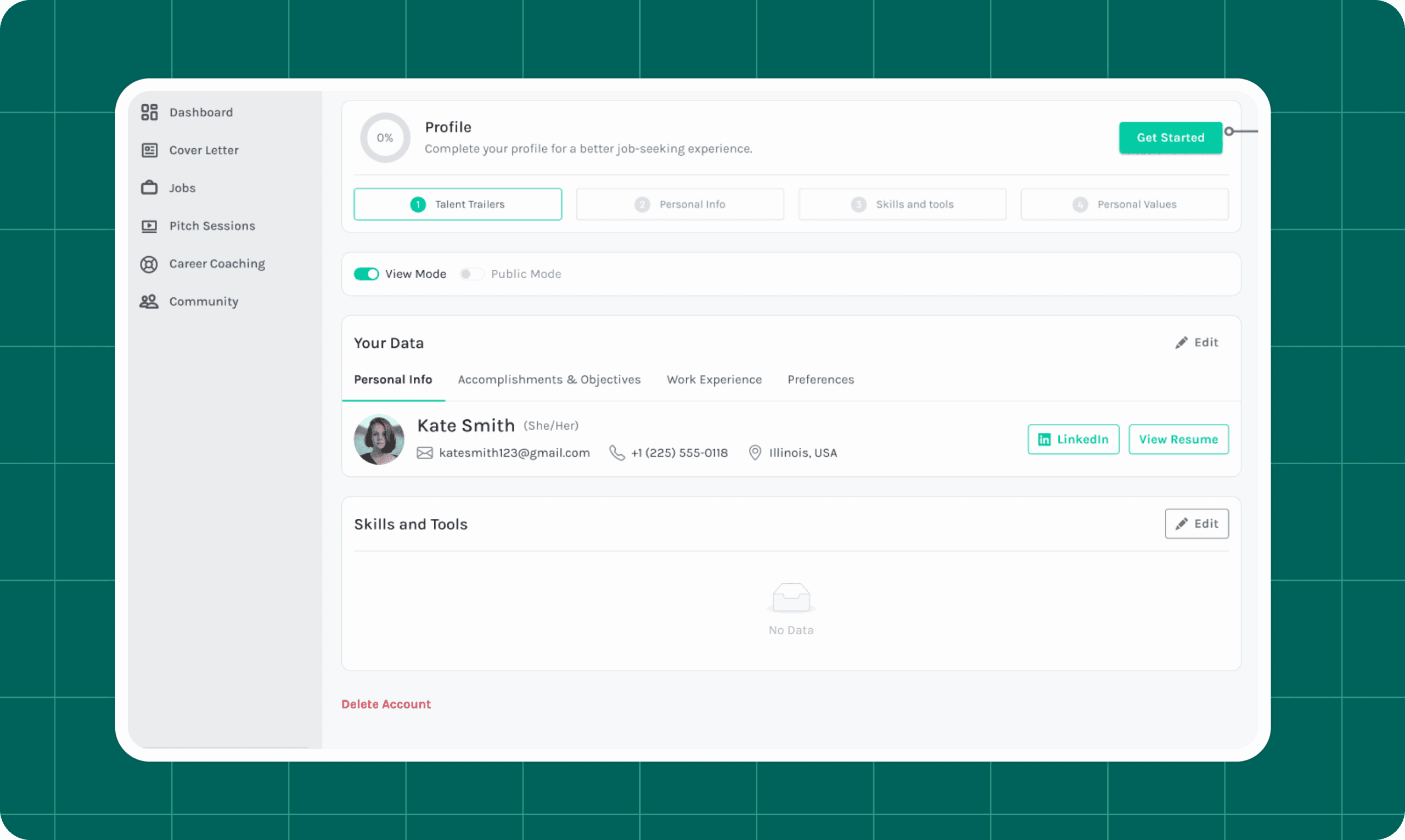Click the Delete Account link
The image size is (1405, 840).
386,704
